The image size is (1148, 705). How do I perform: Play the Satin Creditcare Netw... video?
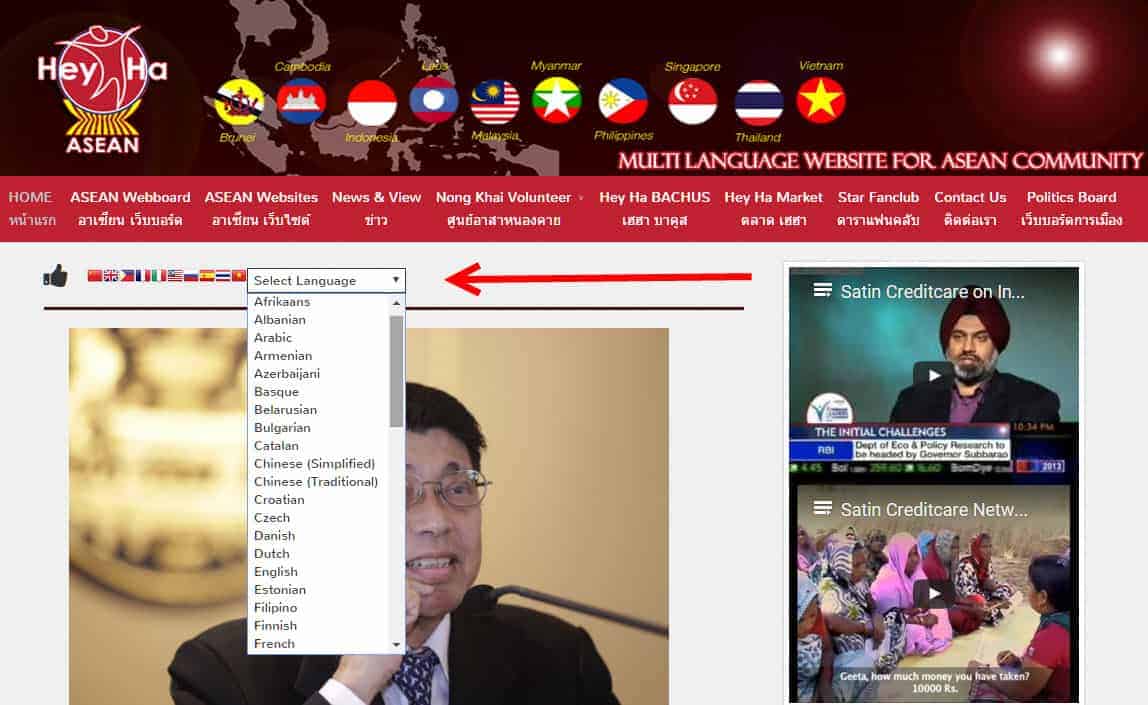coord(933,593)
